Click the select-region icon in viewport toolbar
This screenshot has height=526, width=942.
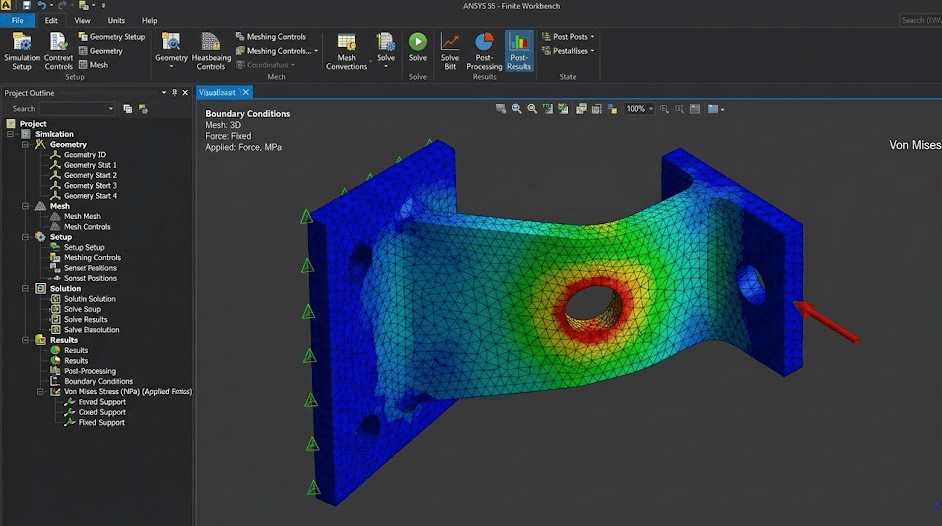(500, 109)
